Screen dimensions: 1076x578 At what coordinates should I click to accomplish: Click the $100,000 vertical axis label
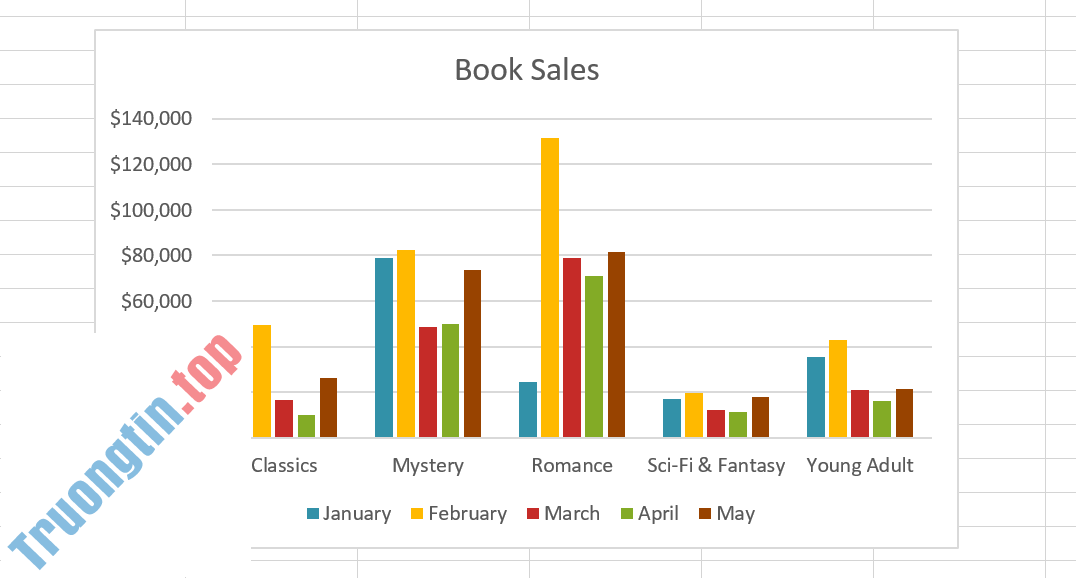(151, 210)
